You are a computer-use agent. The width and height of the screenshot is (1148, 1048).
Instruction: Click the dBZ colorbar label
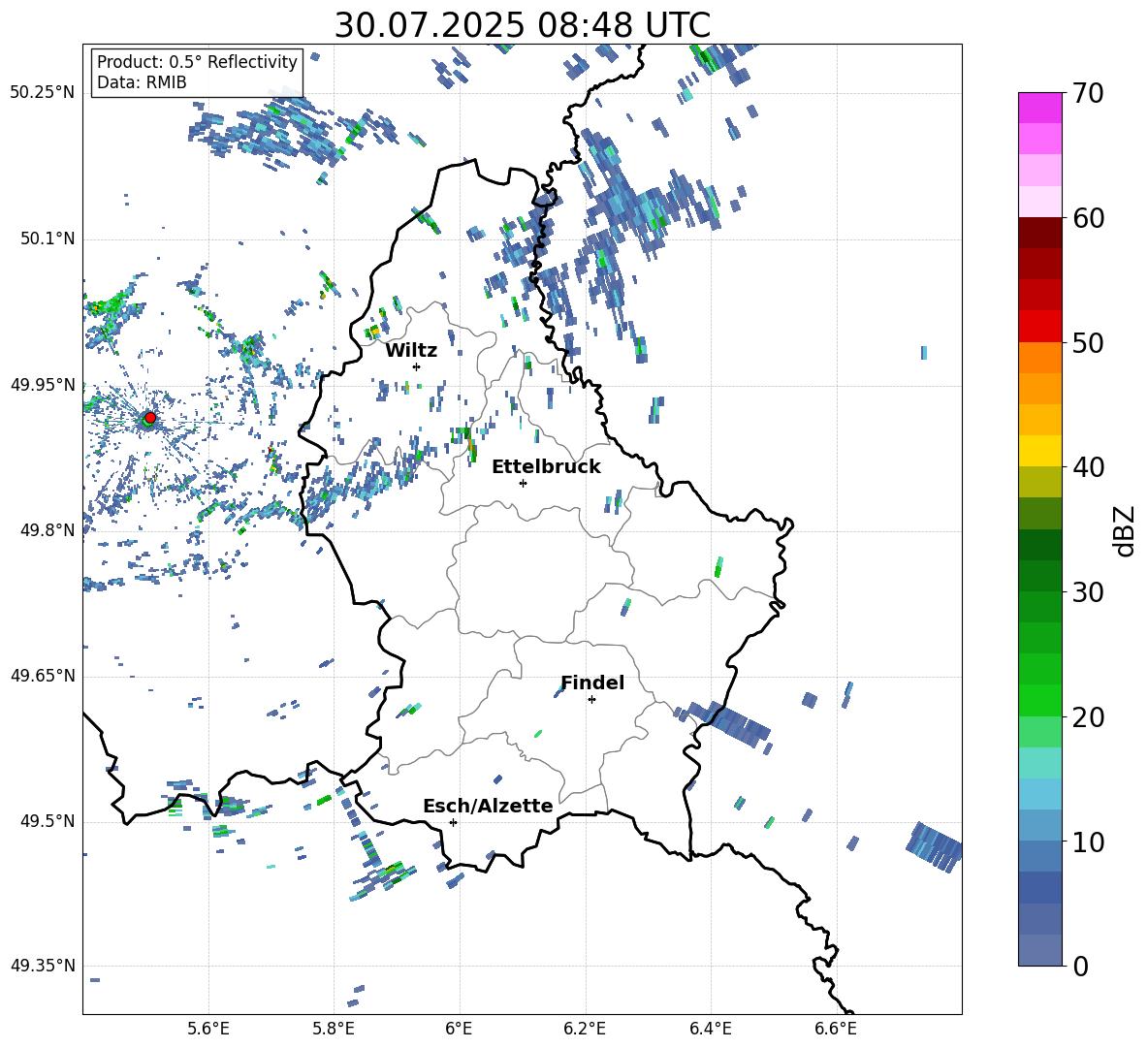[1126, 530]
